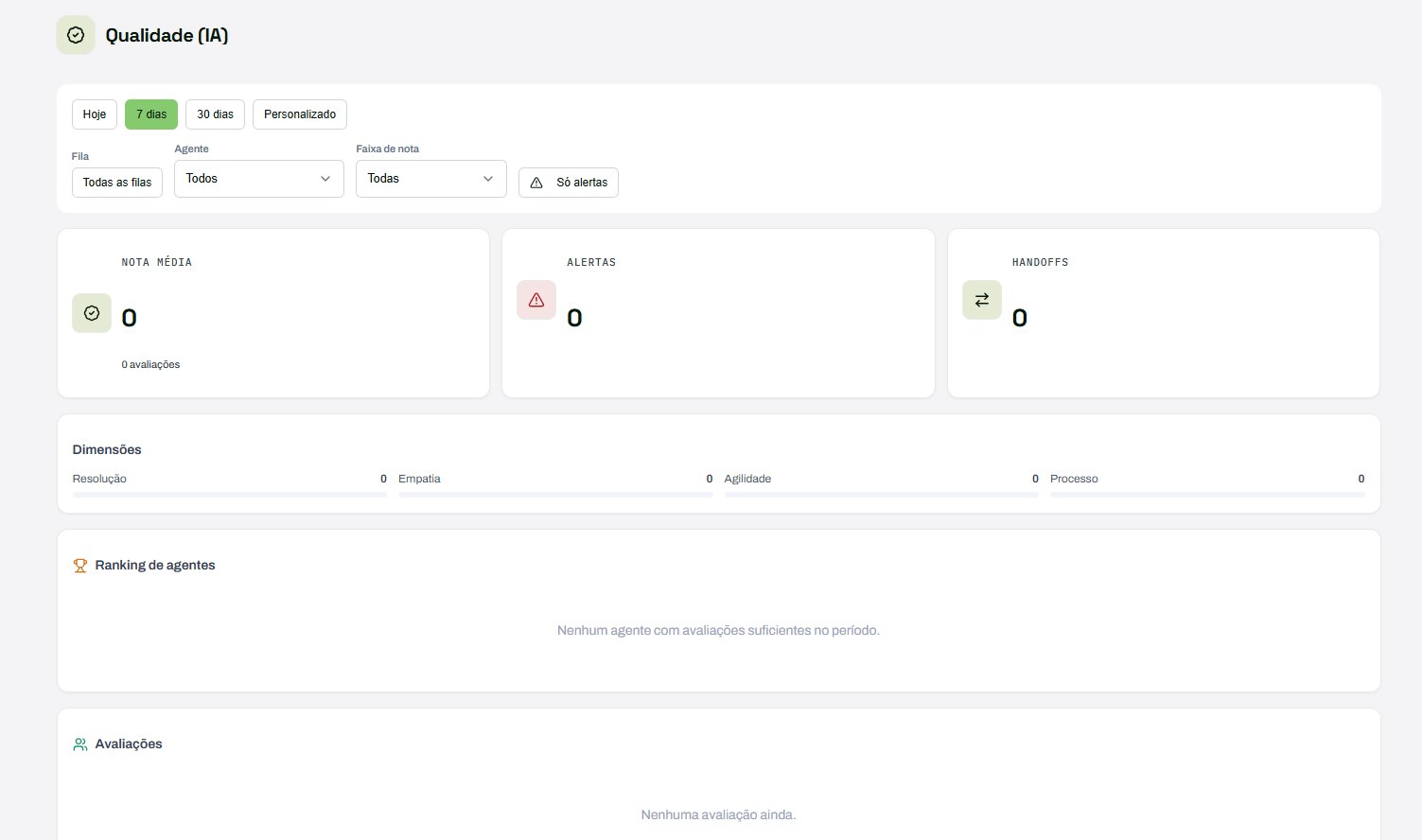Click the Resolução dimension label

(x=99, y=480)
